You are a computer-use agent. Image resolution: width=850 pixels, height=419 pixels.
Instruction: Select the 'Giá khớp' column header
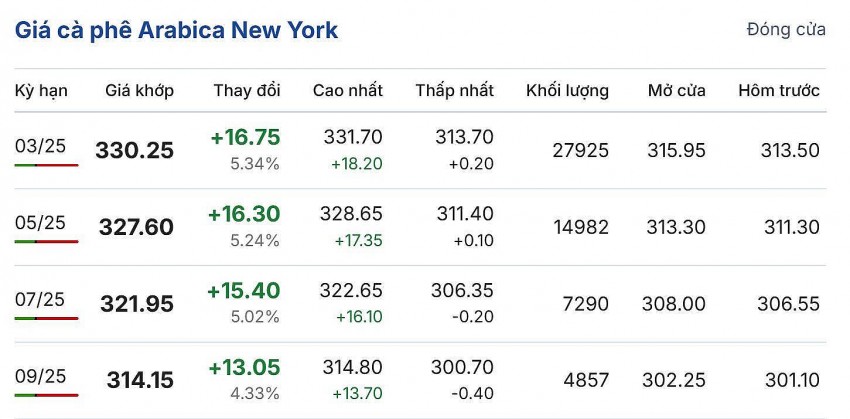point(139,91)
